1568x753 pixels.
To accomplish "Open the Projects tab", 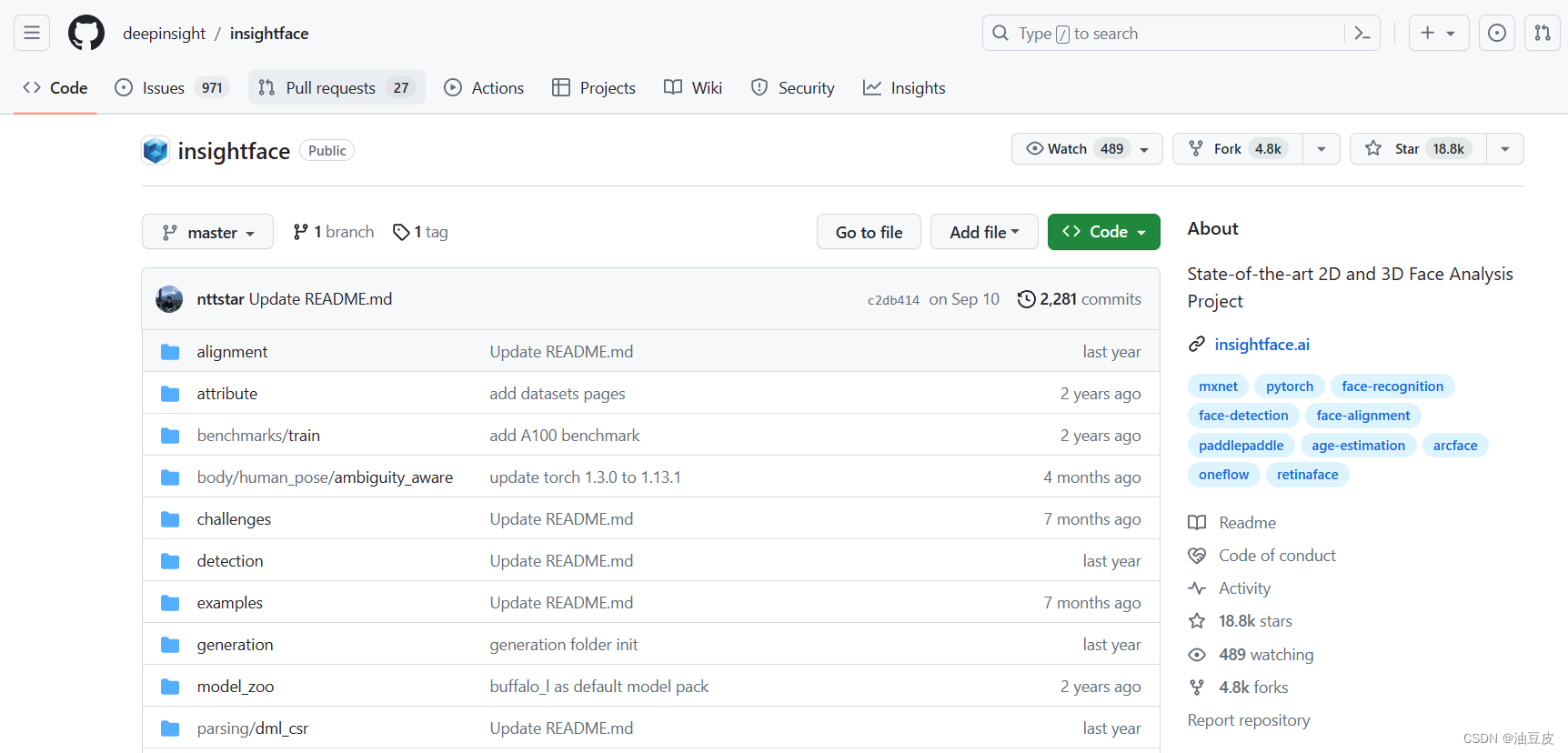I will [594, 88].
